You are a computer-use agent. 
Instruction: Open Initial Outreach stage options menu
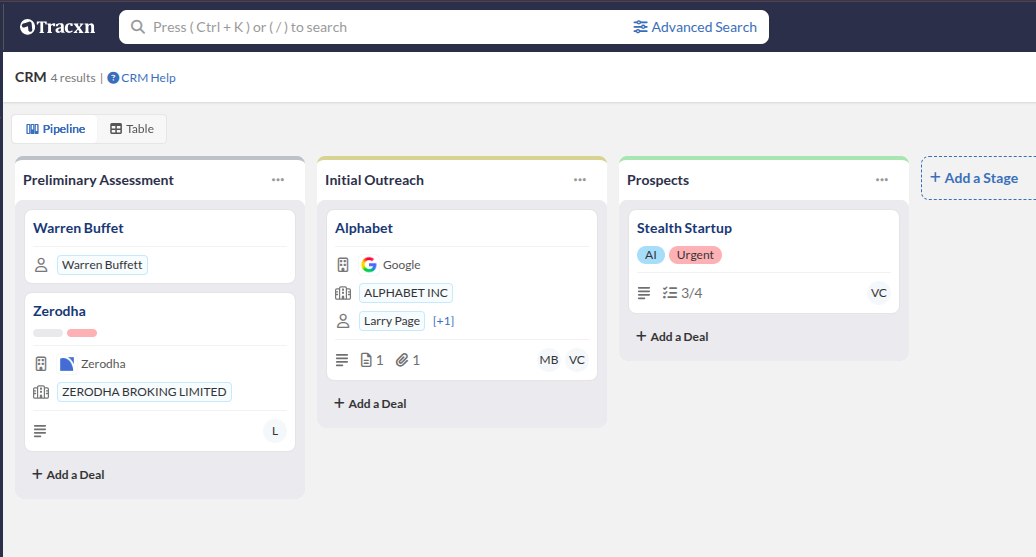click(580, 180)
